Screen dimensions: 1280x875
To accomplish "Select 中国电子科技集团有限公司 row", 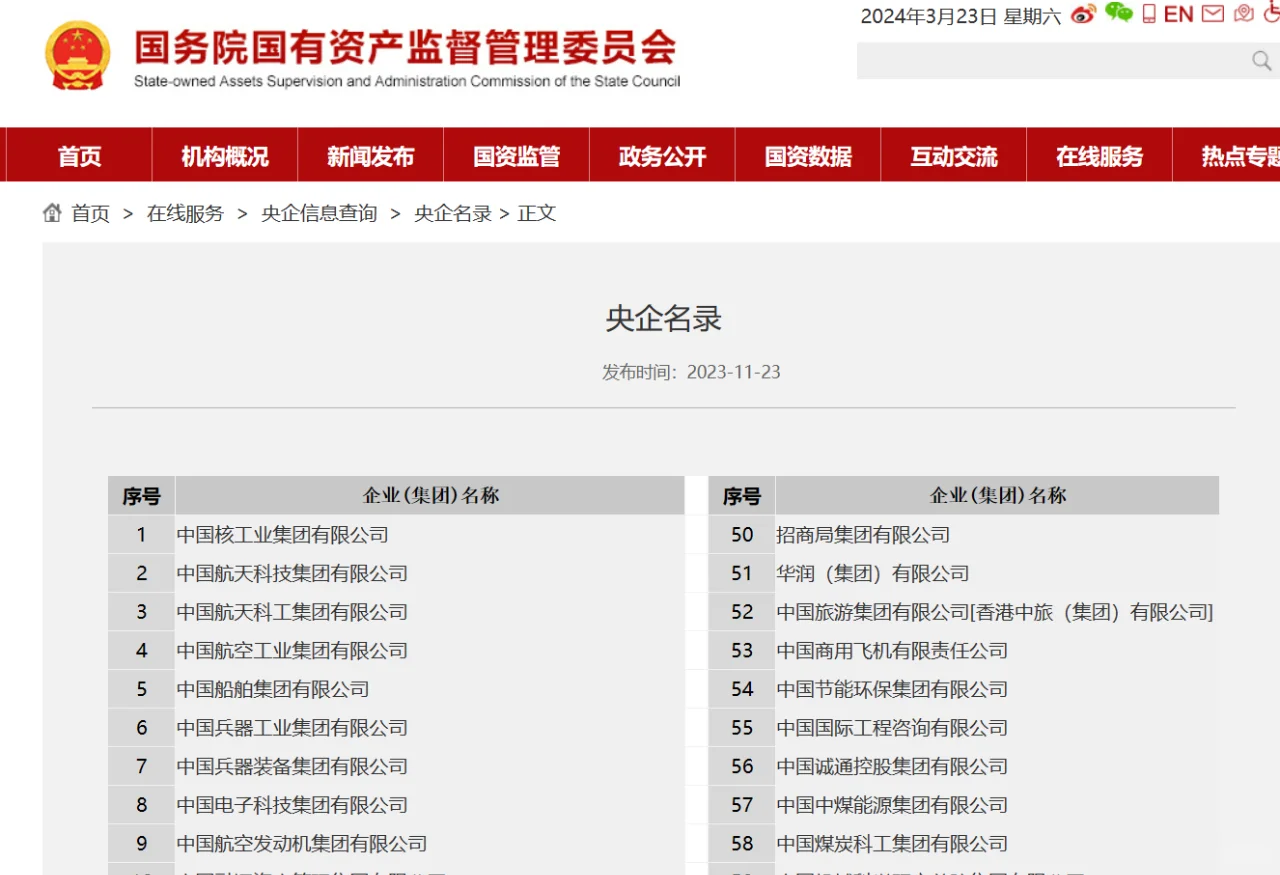I will coord(293,805).
